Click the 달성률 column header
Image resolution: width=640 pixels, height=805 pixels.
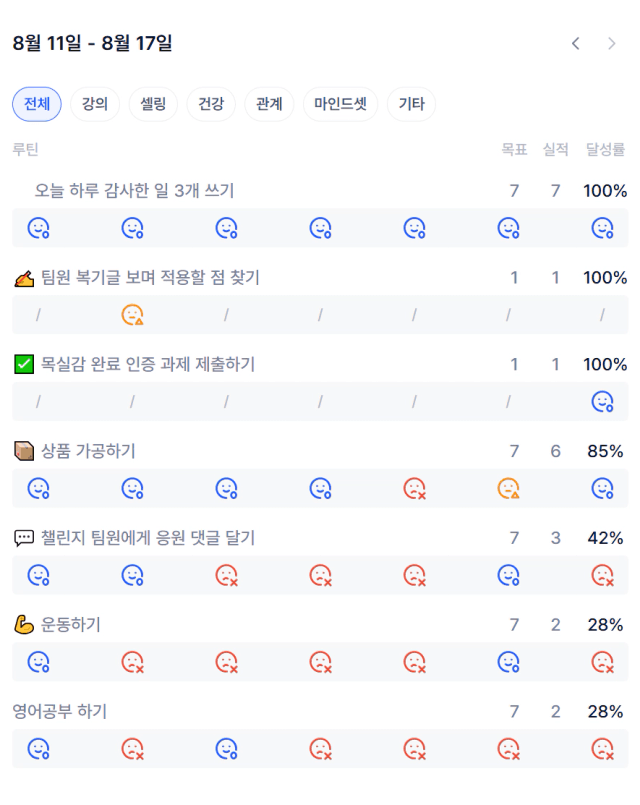[x=606, y=149]
